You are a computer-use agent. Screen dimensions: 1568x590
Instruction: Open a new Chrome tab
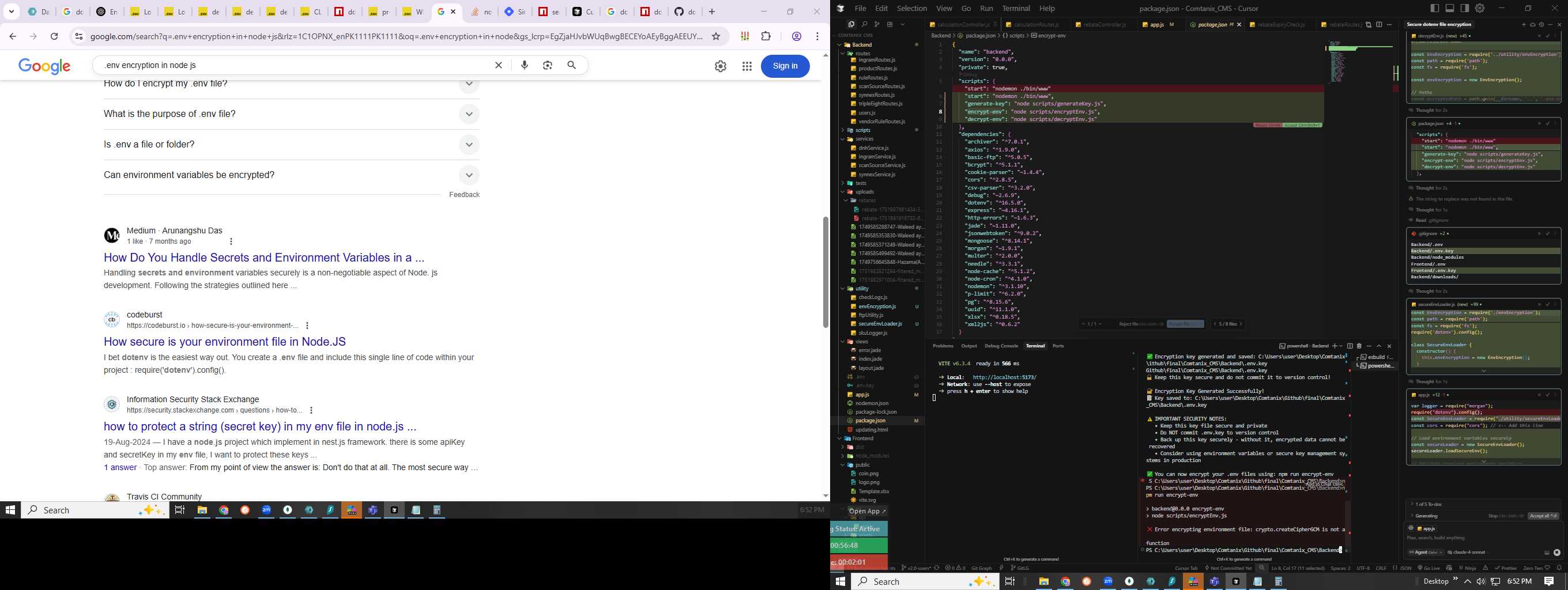point(711,12)
